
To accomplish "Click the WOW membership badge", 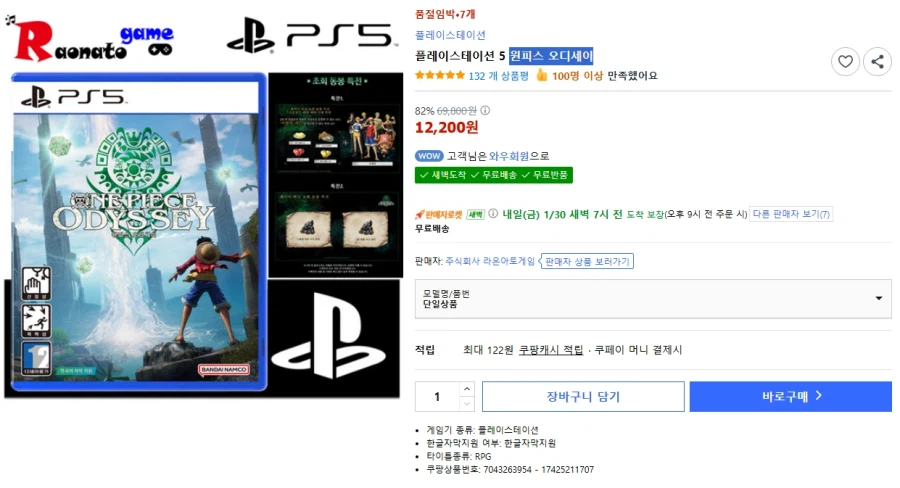I will (429, 156).
